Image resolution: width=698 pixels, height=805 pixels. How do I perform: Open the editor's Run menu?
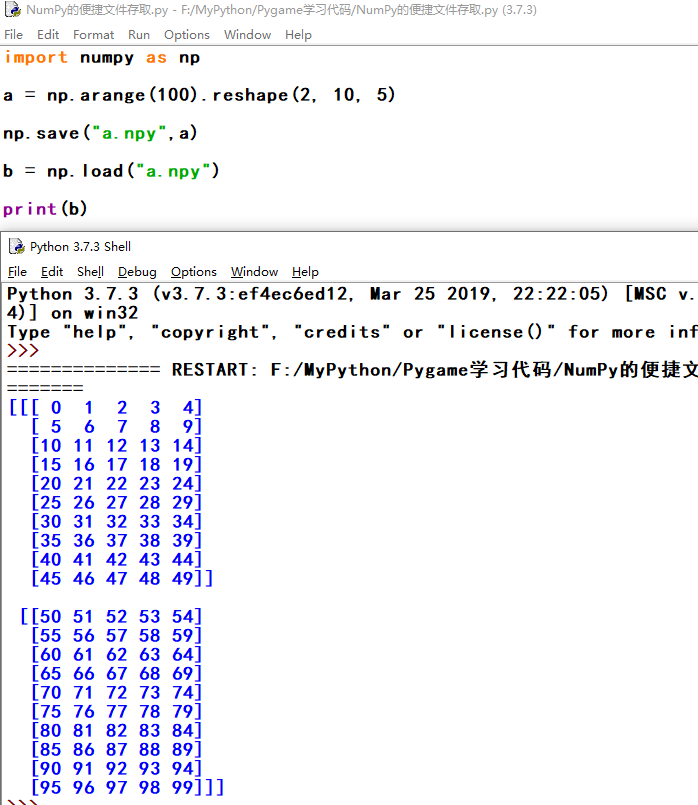tap(139, 34)
